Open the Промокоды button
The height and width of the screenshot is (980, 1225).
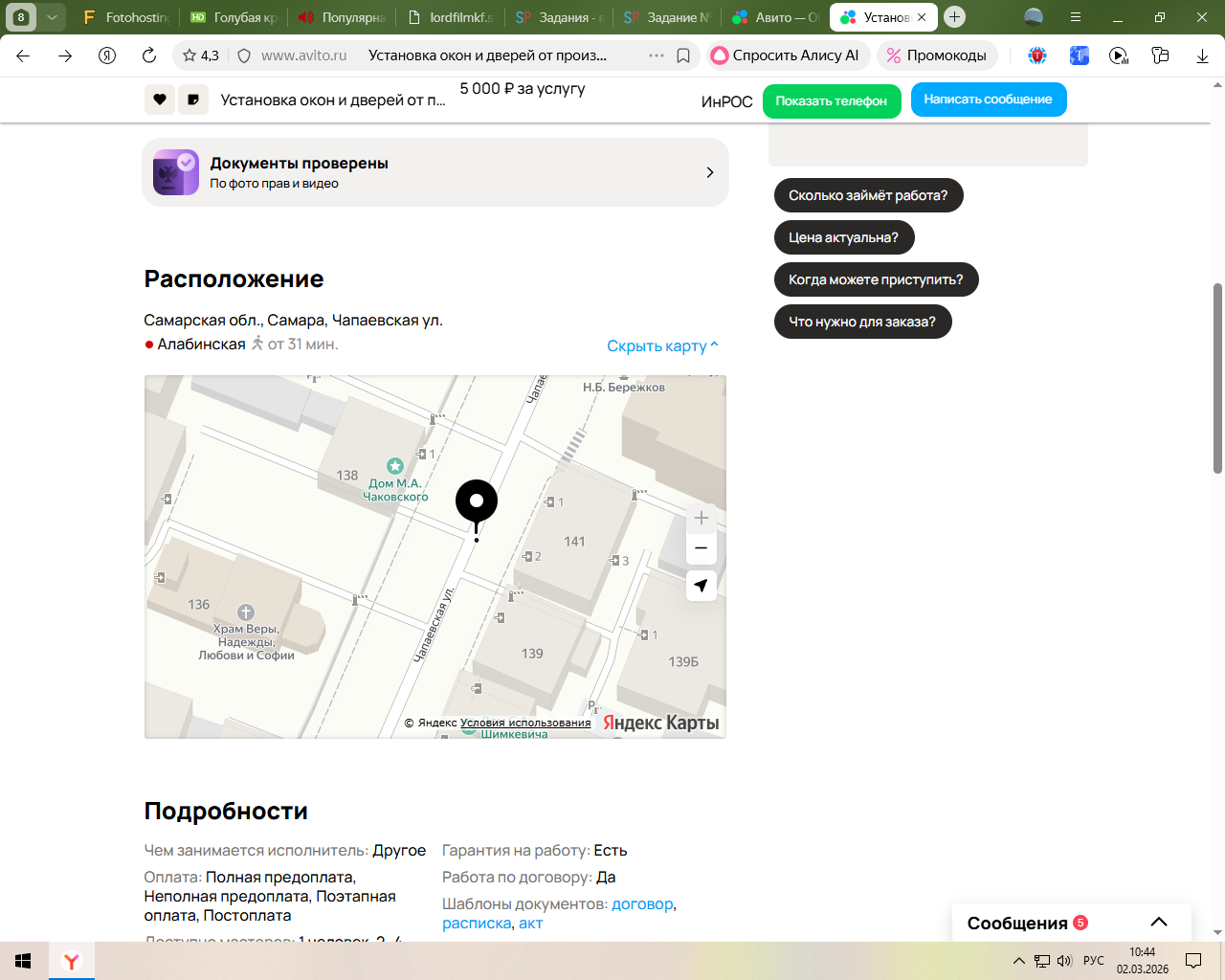(x=937, y=56)
